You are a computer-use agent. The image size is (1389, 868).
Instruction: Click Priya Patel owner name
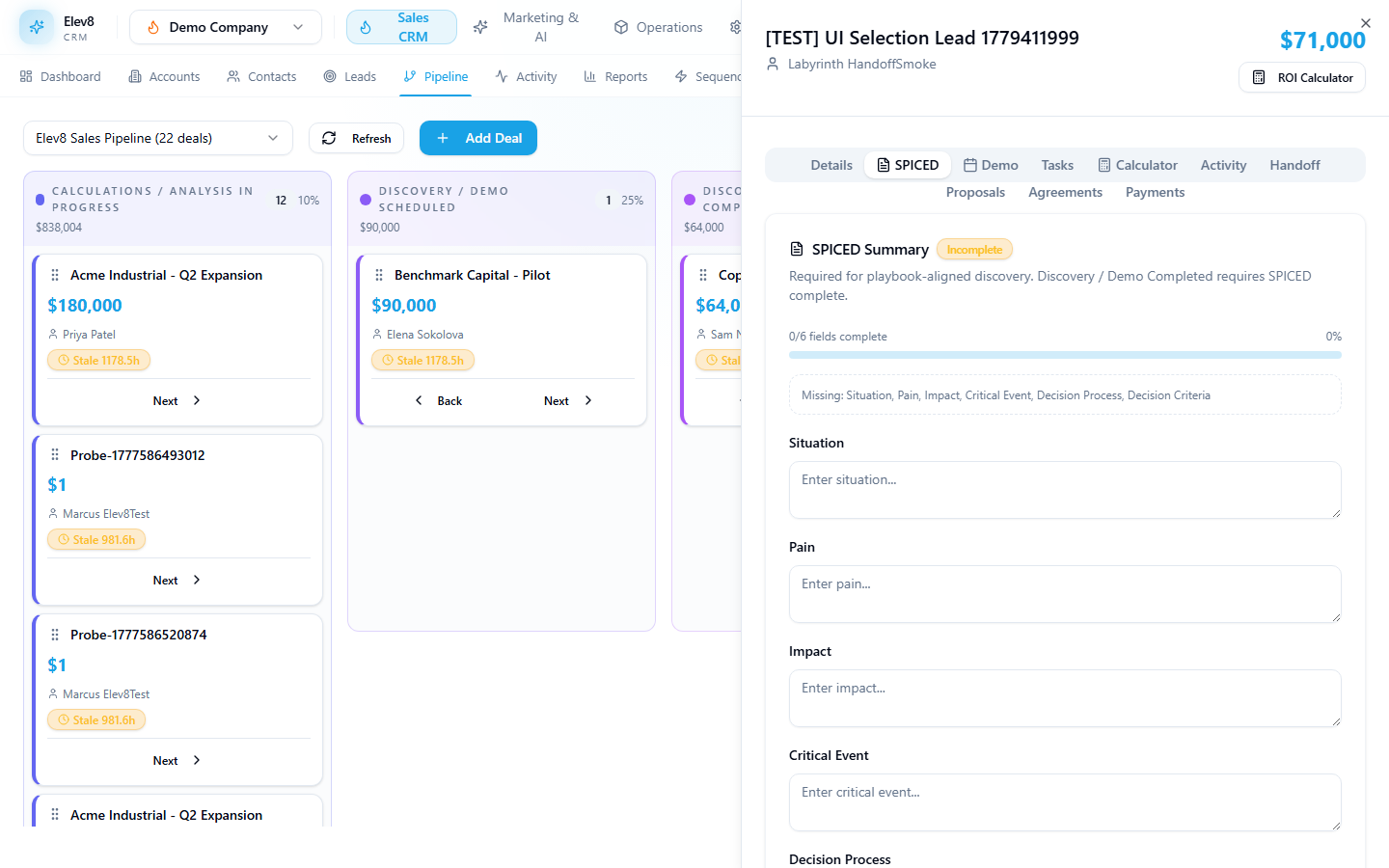tap(89, 335)
